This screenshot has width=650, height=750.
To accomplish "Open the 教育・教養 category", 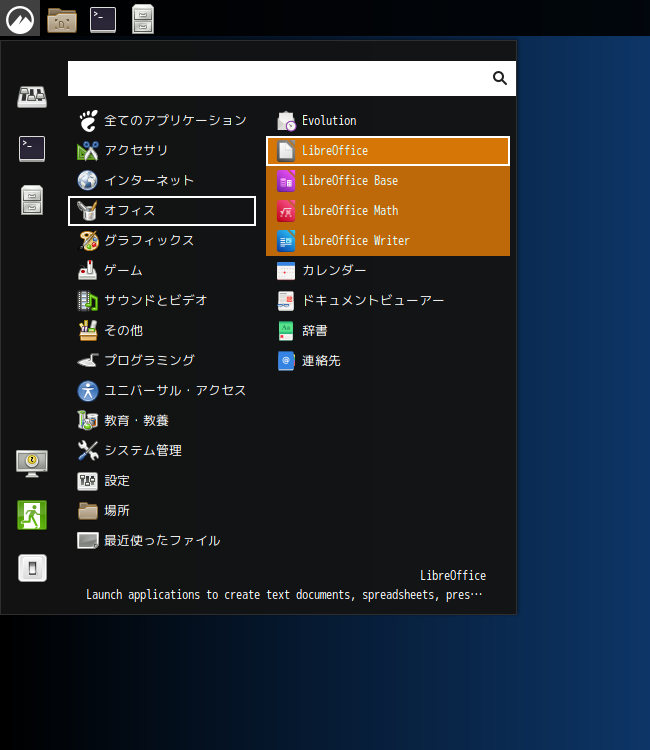I will pos(162,420).
